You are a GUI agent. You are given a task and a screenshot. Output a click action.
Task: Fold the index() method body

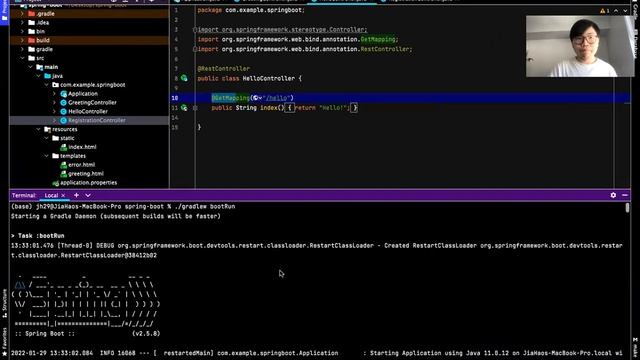coord(195,108)
